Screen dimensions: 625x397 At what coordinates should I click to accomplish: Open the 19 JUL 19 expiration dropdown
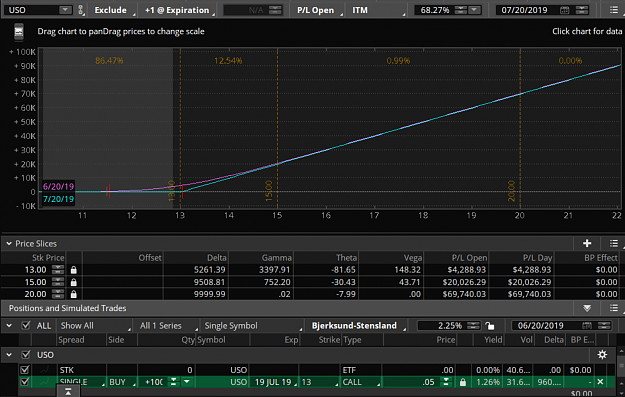pos(274,382)
